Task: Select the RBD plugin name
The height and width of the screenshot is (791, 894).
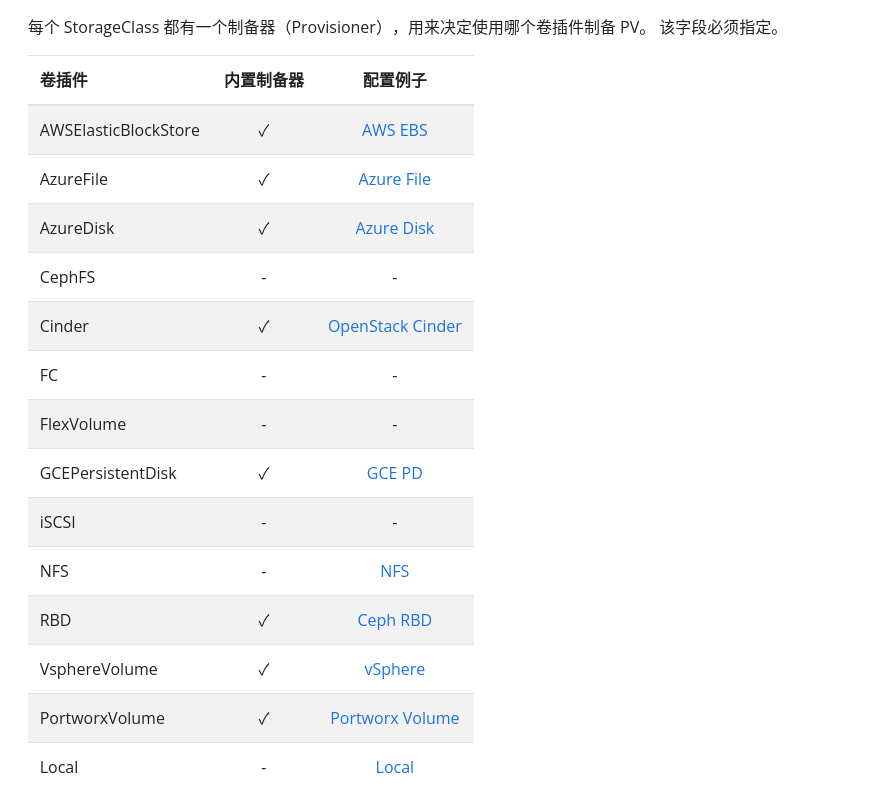Action: tap(55, 620)
